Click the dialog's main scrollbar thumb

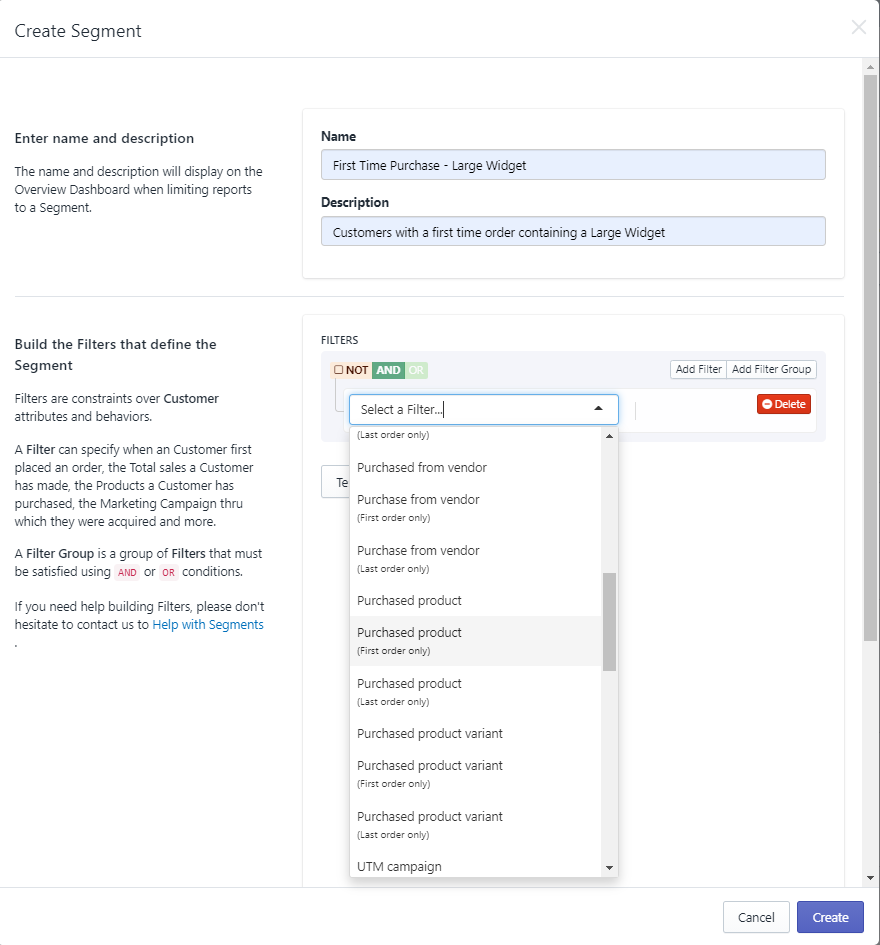coord(870,358)
